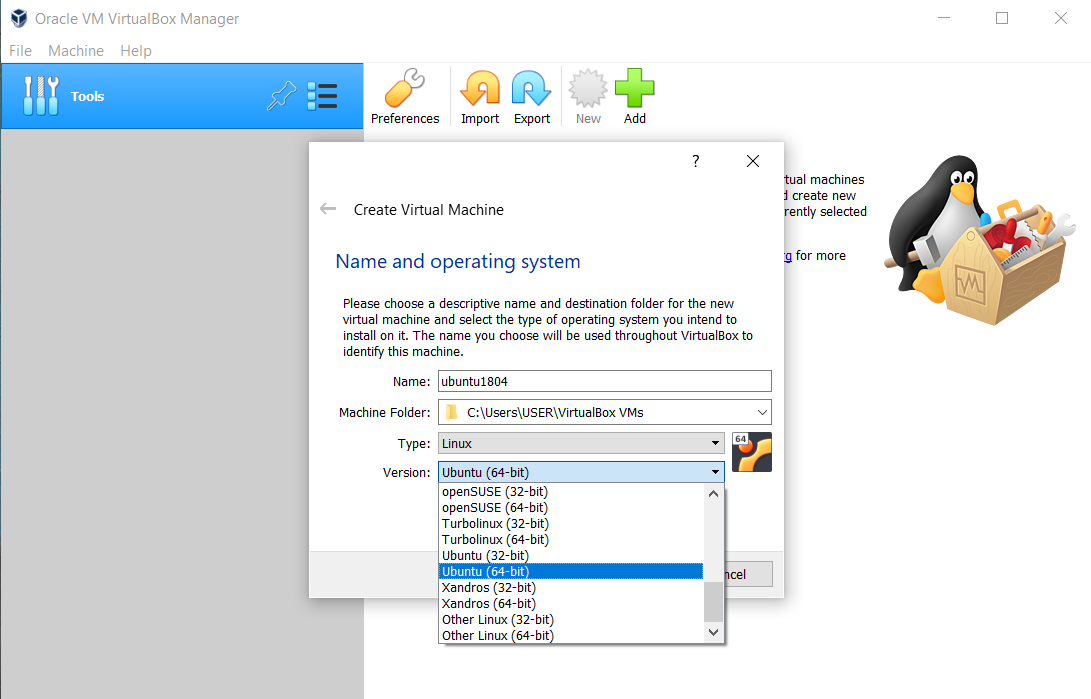Click the Name field containing ubuntu1804
This screenshot has height=699, width=1091.
coord(604,381)
